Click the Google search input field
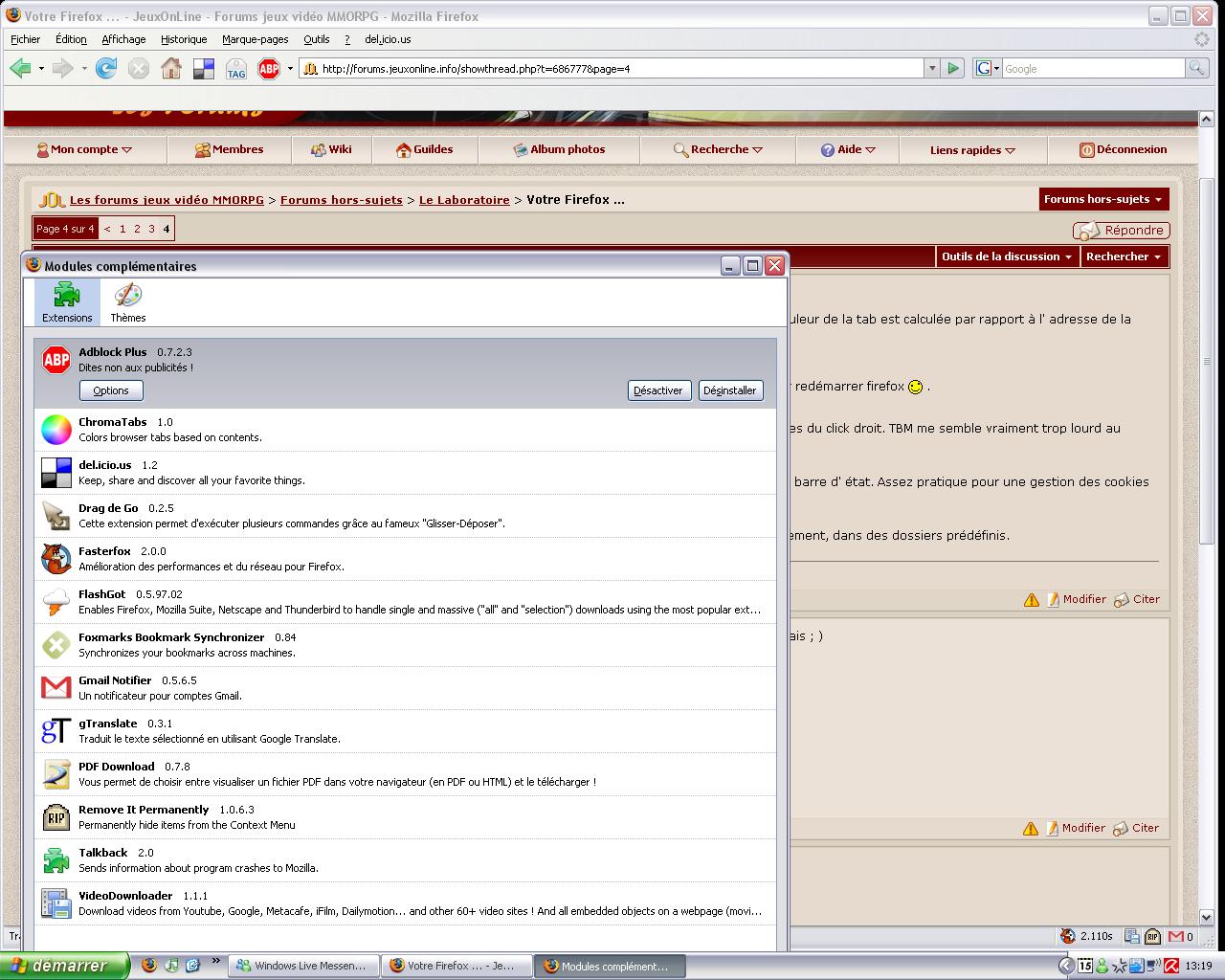 coord(1093,68)
